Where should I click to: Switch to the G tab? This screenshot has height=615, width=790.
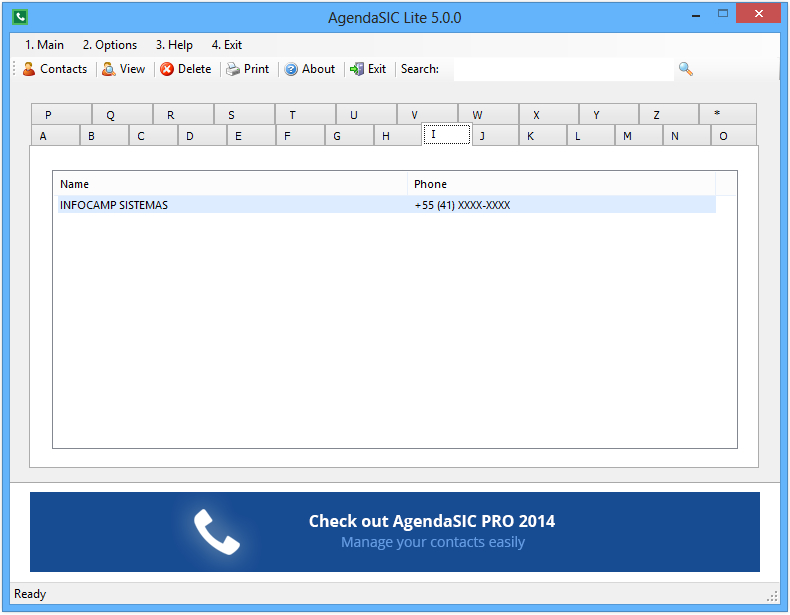(x=349, y=135)
